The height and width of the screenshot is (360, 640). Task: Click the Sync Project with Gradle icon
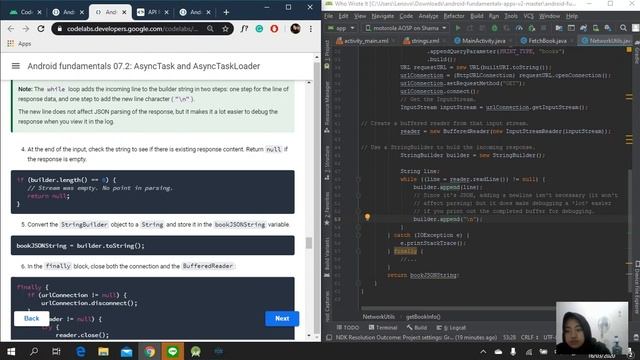pos(583,28)
